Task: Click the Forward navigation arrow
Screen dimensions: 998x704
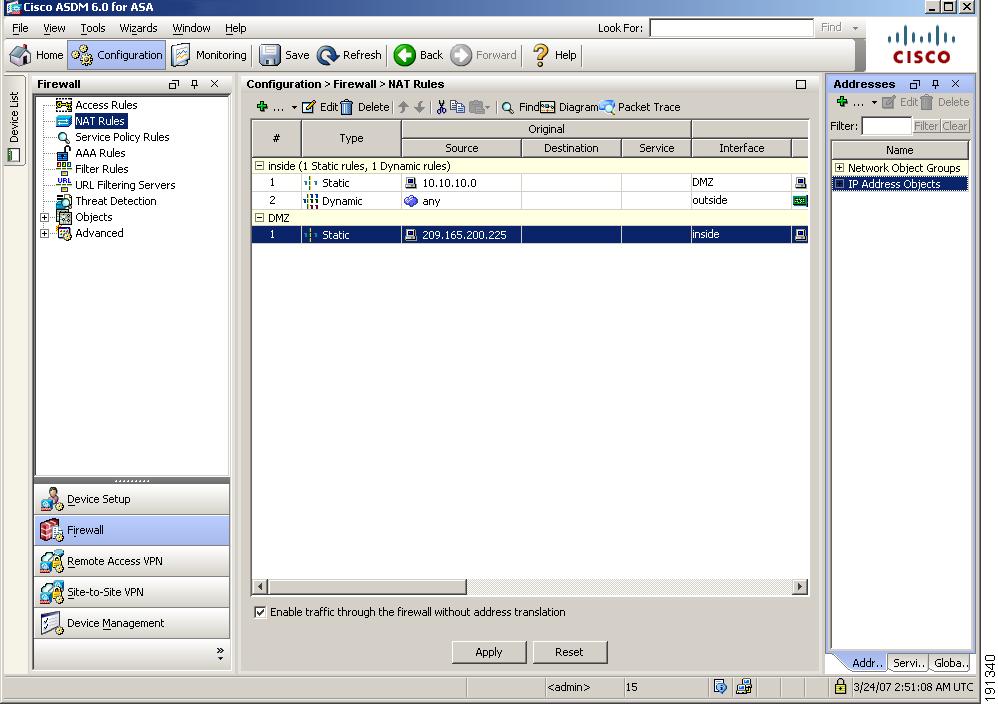Action: point(484,55)
